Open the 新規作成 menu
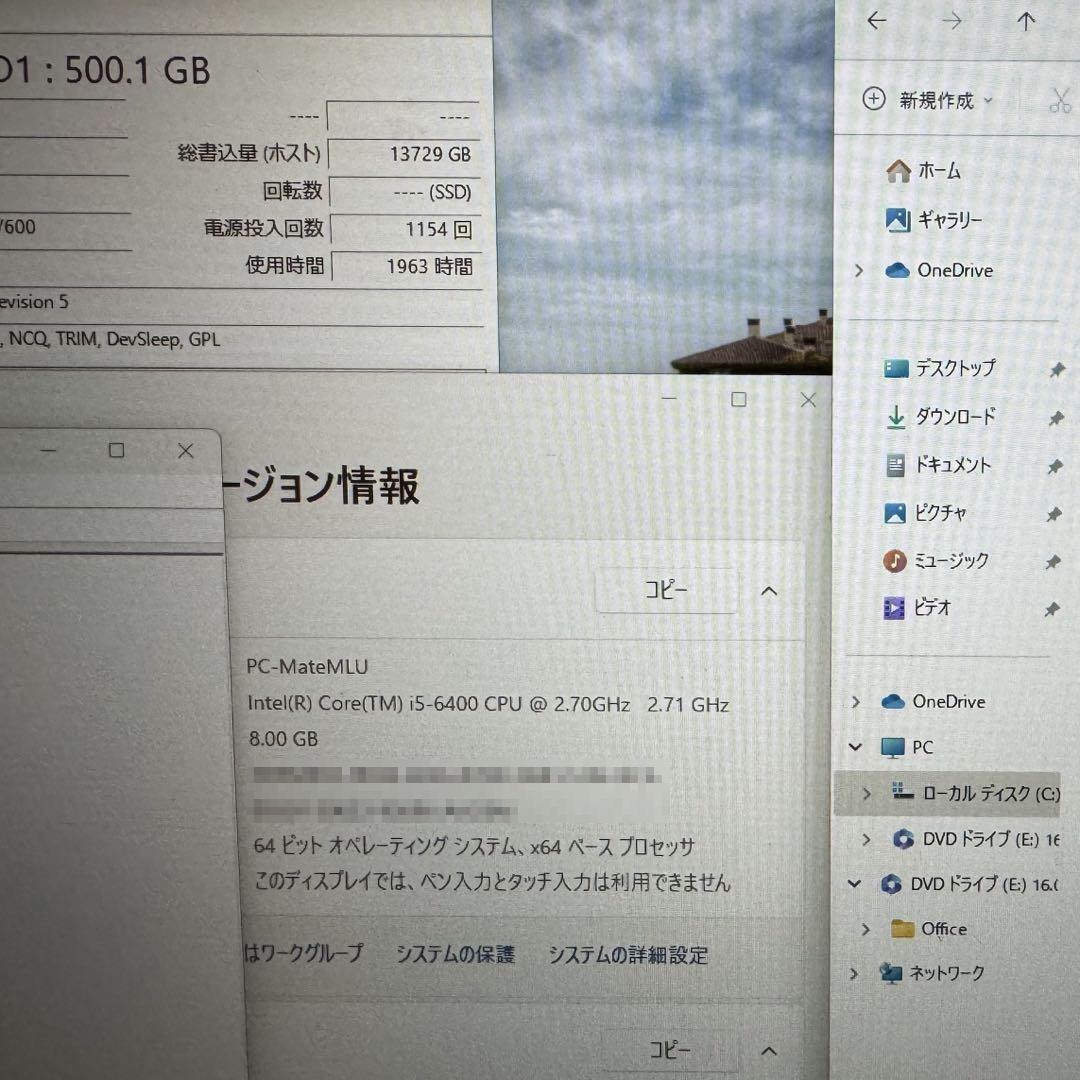Viewport: 1080px width, 1080px height. (927, 101)
